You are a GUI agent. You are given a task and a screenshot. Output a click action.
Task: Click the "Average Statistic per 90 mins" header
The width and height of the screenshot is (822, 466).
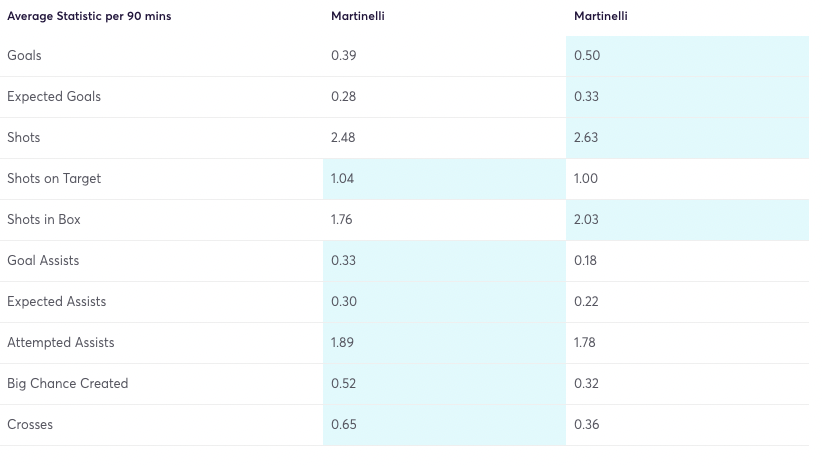point(89,16)
